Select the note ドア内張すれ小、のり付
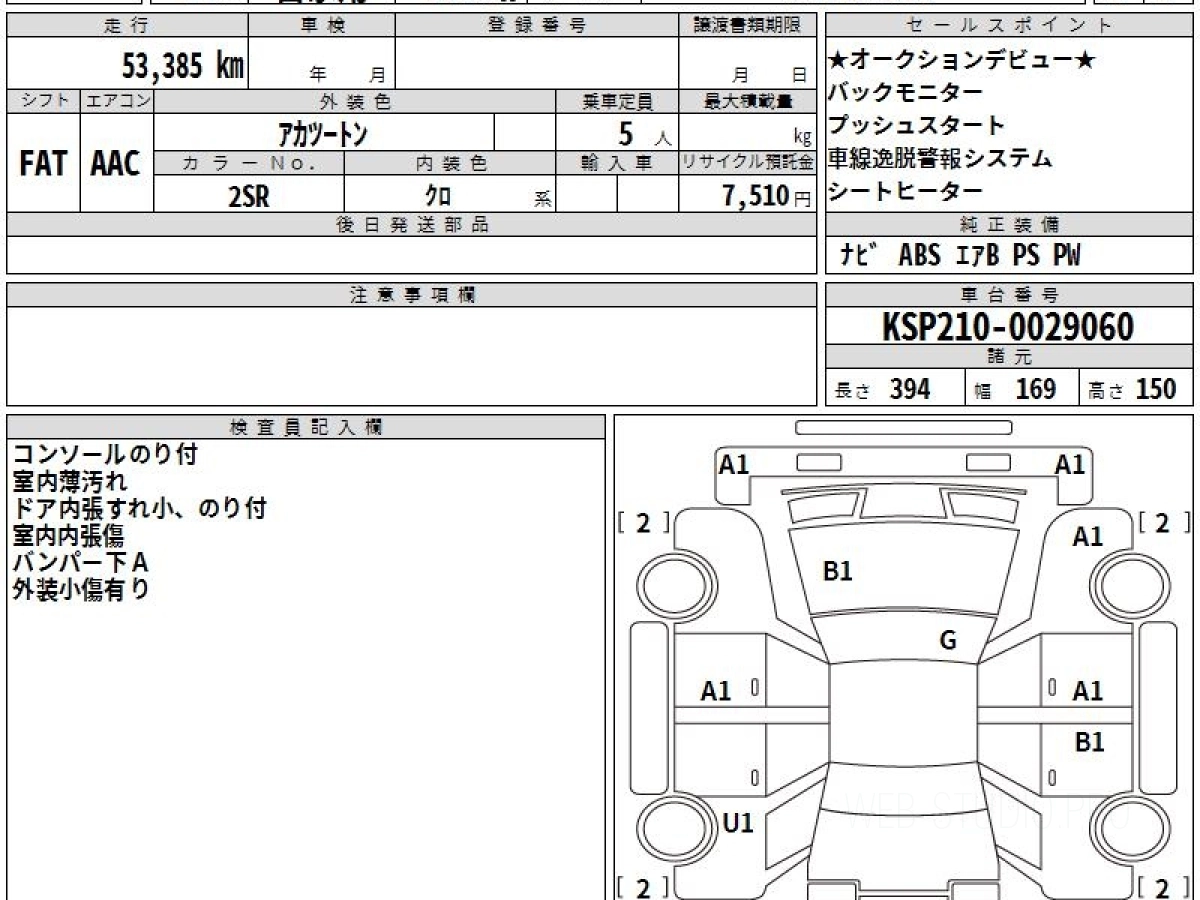This screenshot has height=900, width=1200. [x=140, y=509]
